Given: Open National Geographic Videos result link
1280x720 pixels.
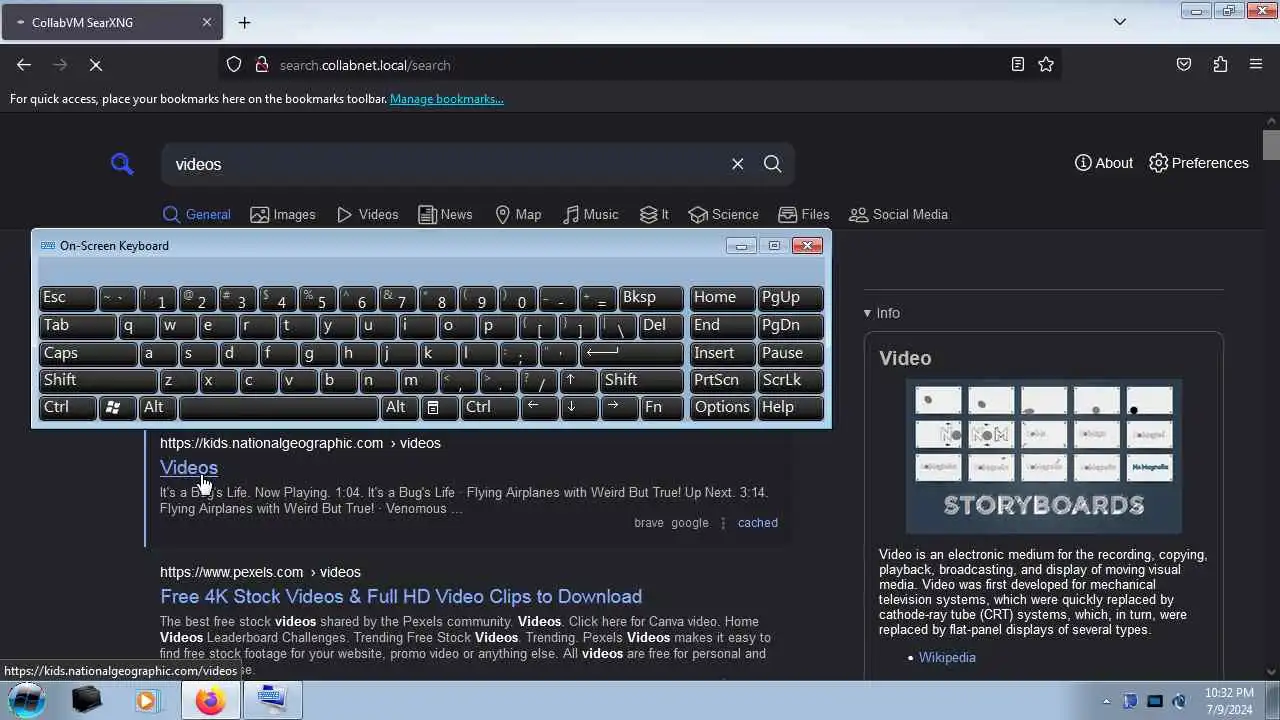Looking at the screenshot, I should (x=189, y=467).
